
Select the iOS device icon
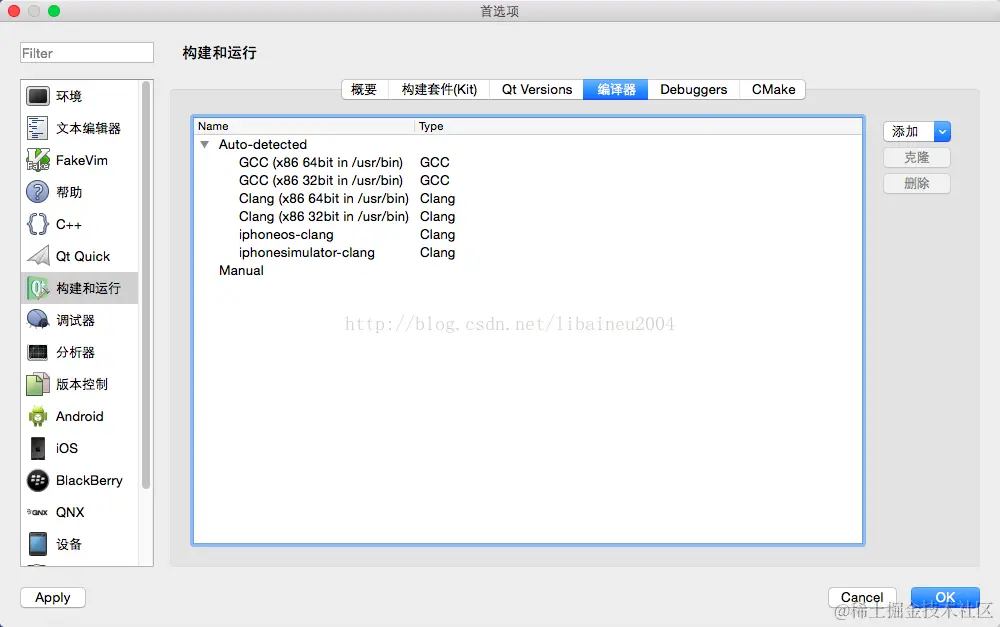coord(38,448)
